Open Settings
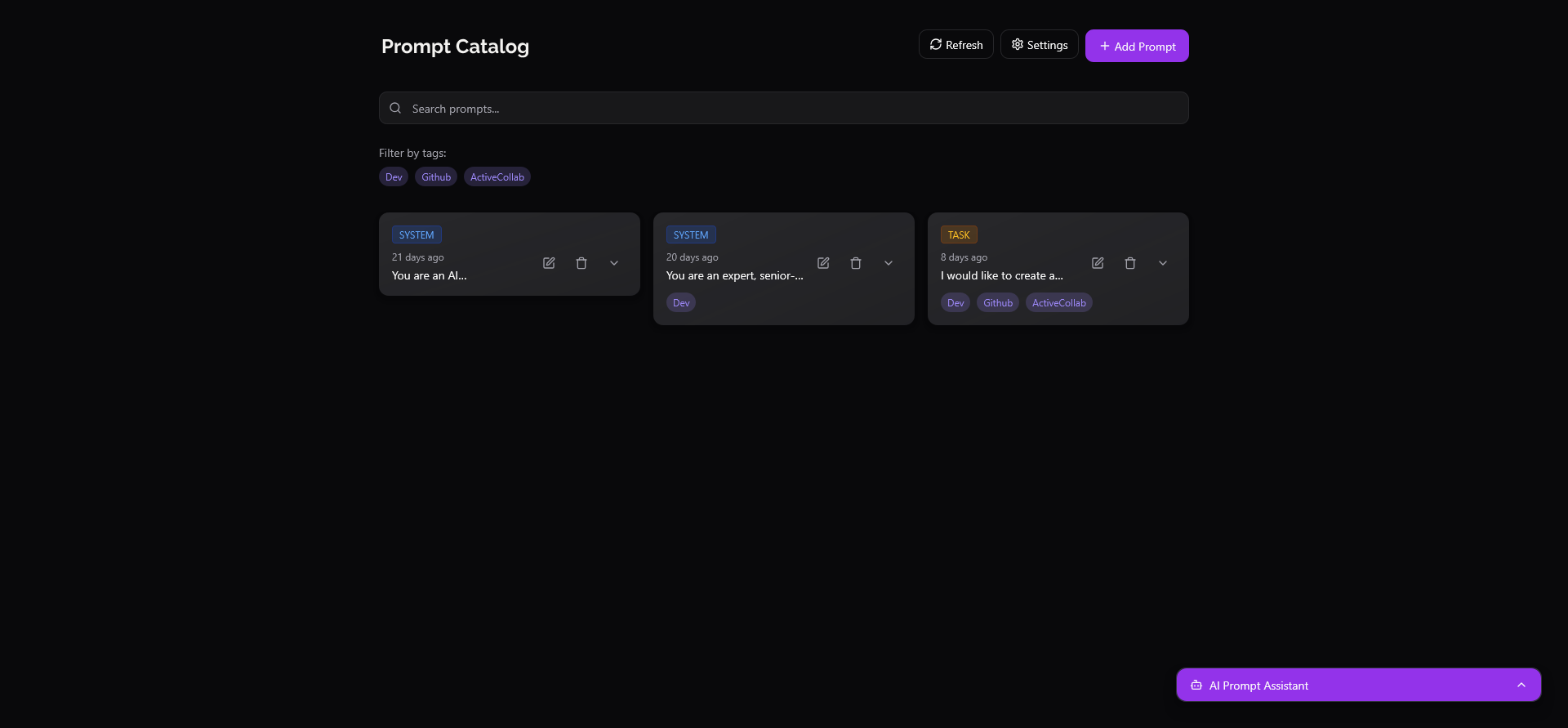The width and height of the screenshot is (1568, 728). (x=1039, y=45)
